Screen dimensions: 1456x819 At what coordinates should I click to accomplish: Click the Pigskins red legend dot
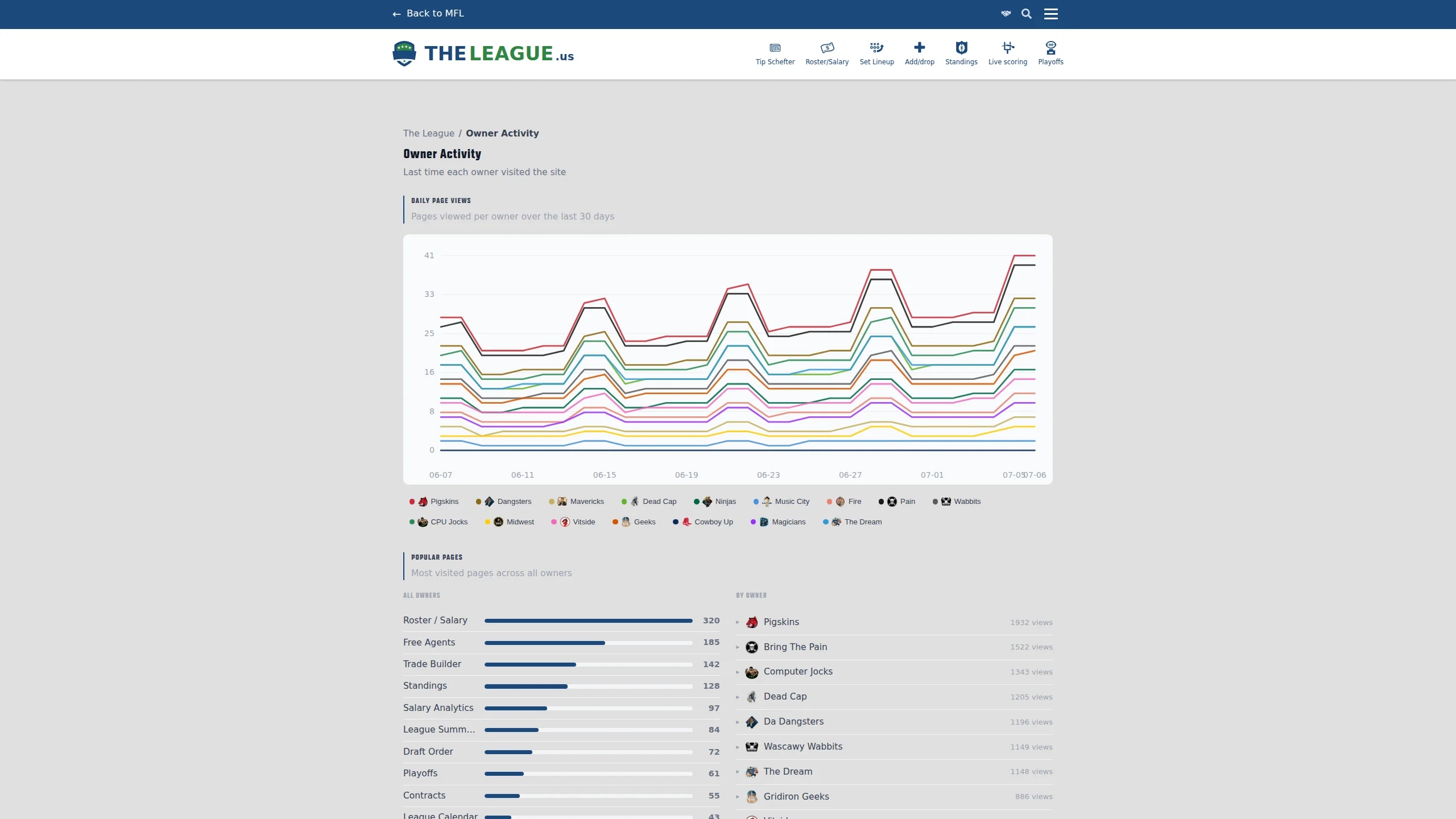coord(412,502)
